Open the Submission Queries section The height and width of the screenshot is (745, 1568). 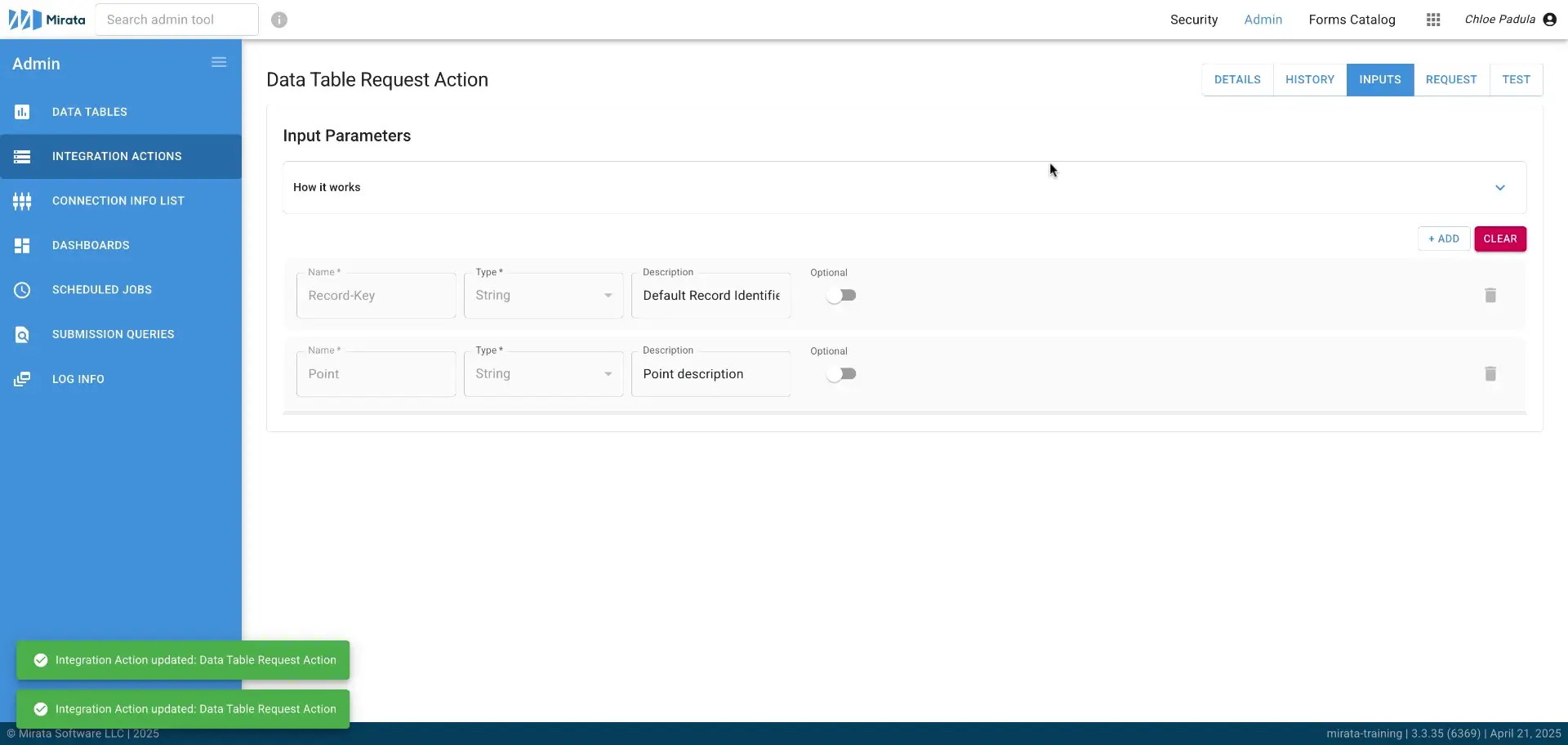tap(113, 334)
